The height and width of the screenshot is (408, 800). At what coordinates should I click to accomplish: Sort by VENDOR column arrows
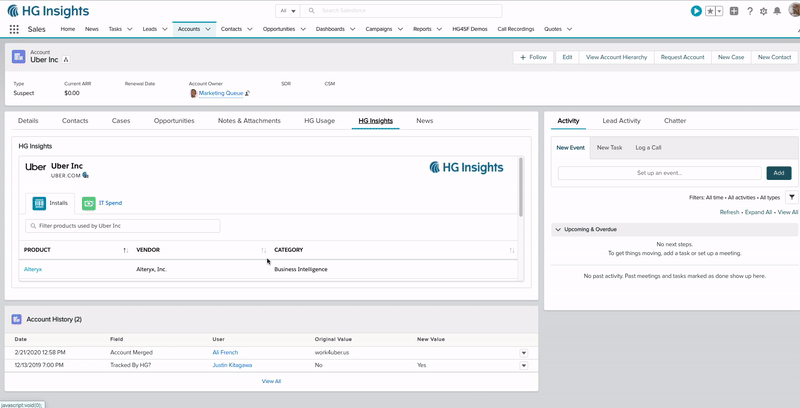click(264, 250)
